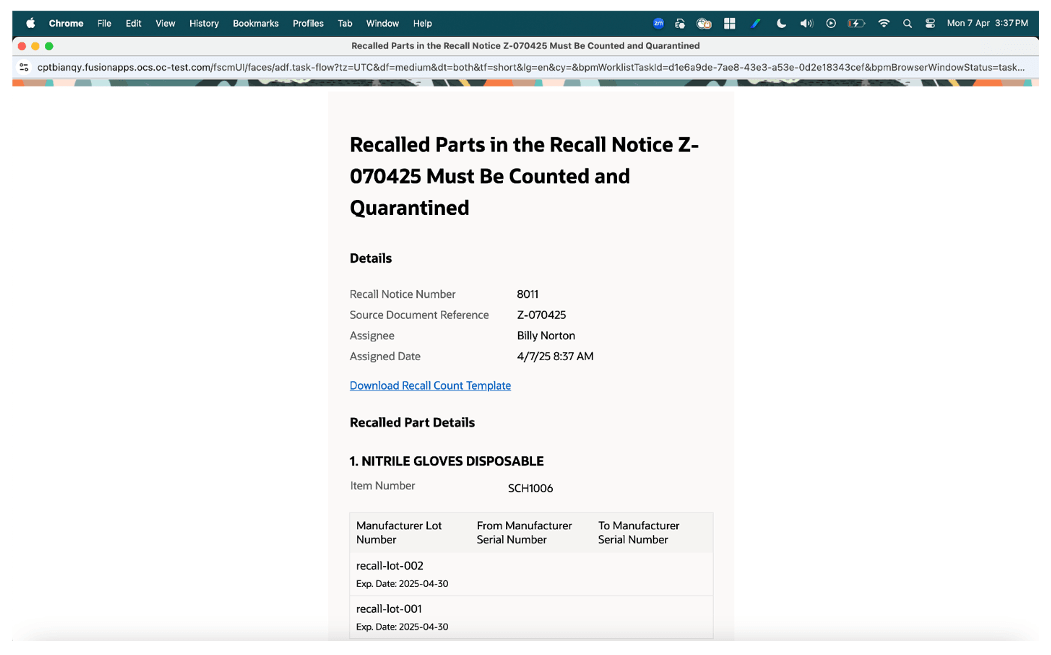Image resolution: width=1051 pixels, height=655 pixels.
Task: Click the item number SCH1006
Action: [x=530, y=488]
